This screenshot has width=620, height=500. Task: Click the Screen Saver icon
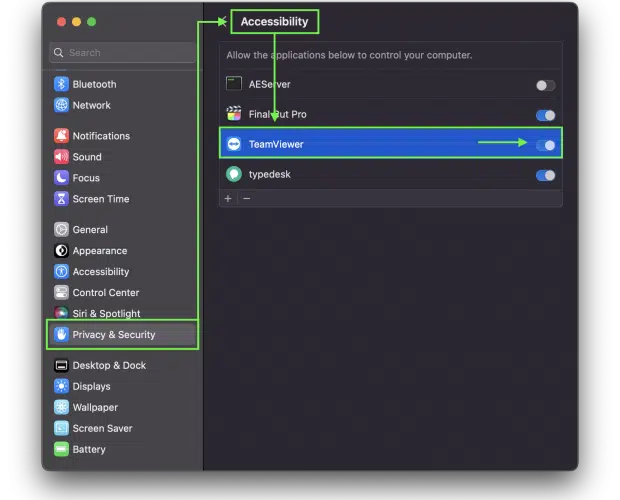61,428
